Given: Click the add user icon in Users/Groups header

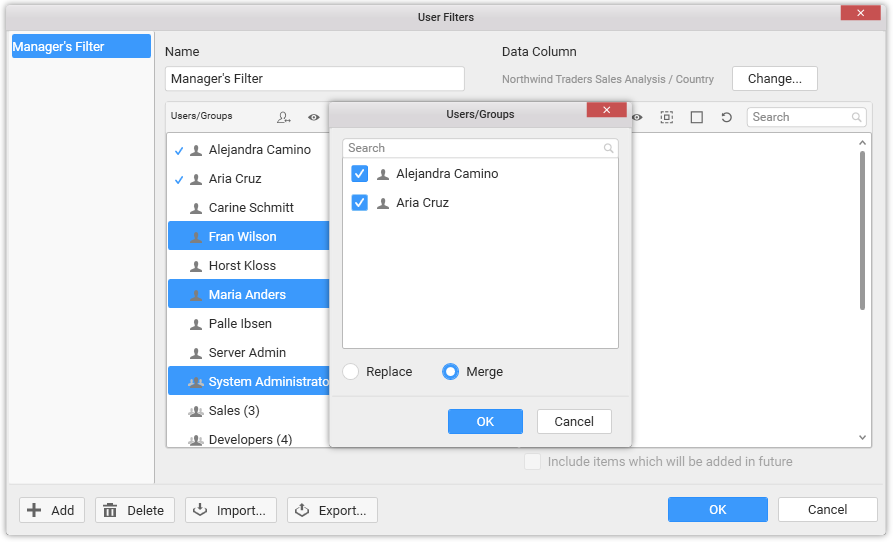Looking at the screenshot, I should point(284,117).
